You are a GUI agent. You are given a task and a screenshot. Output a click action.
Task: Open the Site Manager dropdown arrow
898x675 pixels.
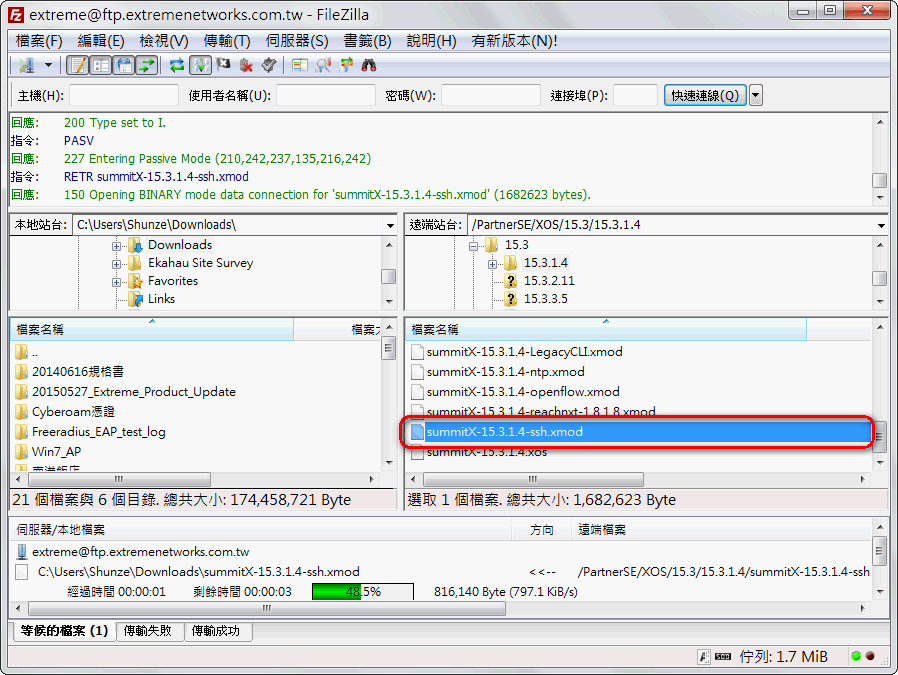click(49, 65)
